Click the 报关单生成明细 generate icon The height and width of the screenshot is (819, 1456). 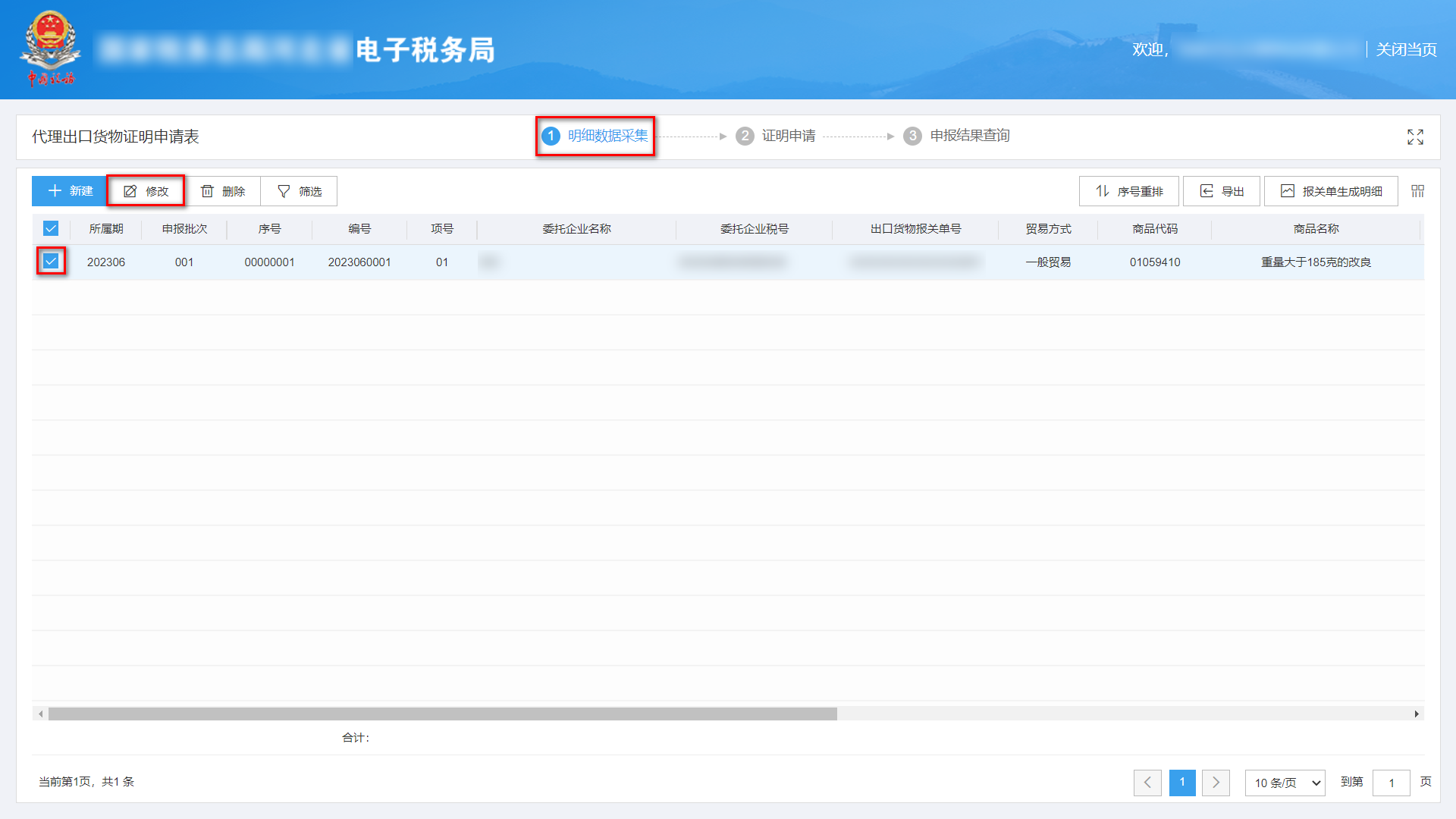[1287, 190]
